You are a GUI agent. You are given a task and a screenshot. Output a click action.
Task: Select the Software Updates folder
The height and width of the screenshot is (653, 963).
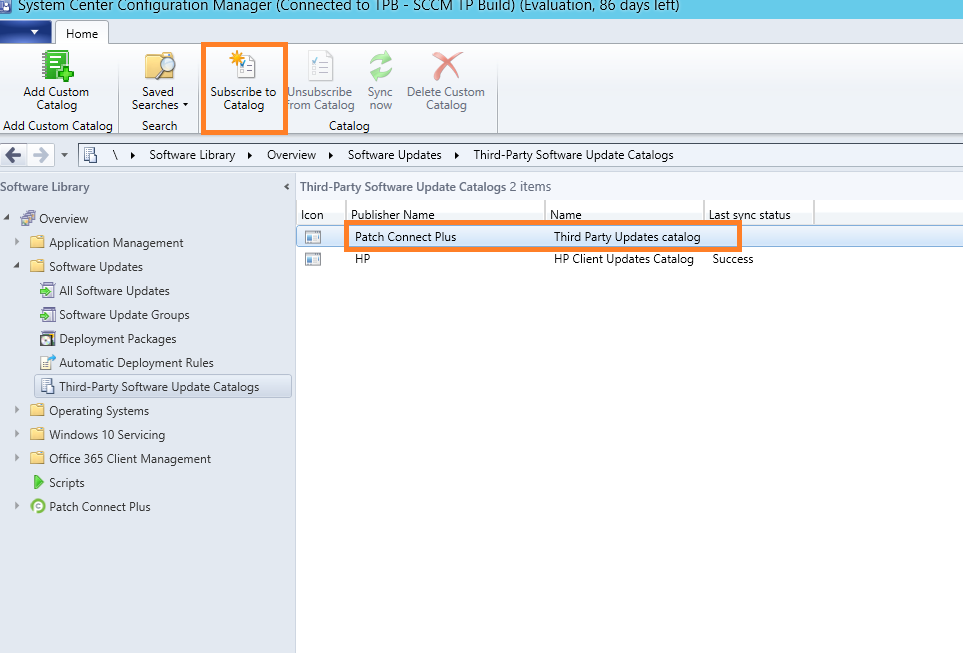coord(96,267)
